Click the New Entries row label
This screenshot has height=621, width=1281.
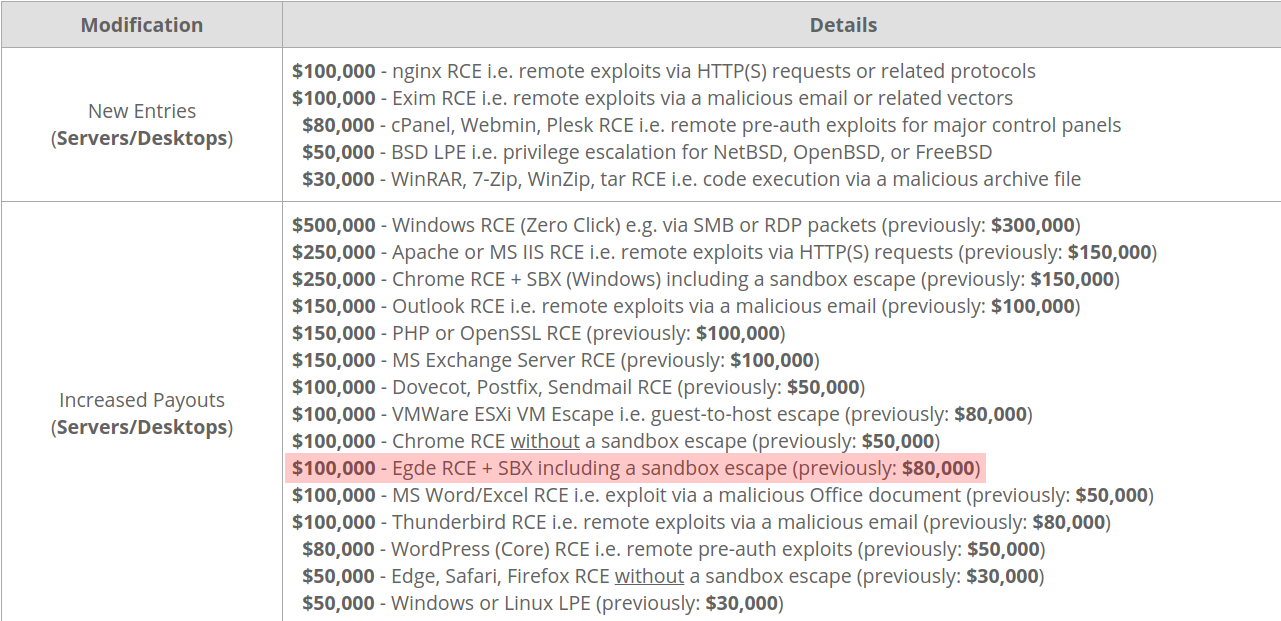[x=142, y=111]
